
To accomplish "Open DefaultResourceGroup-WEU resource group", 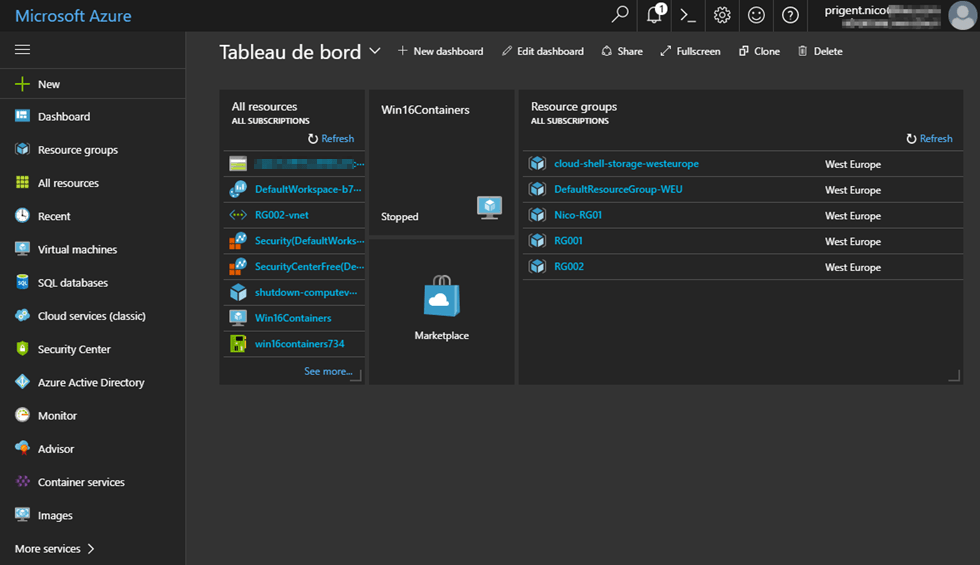I will 618,189.
